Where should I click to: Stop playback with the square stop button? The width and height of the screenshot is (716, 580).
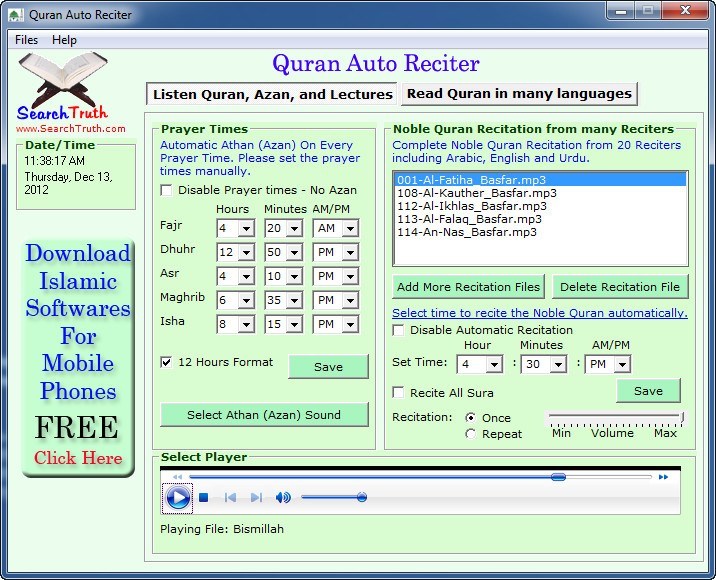tap(204, 497)
